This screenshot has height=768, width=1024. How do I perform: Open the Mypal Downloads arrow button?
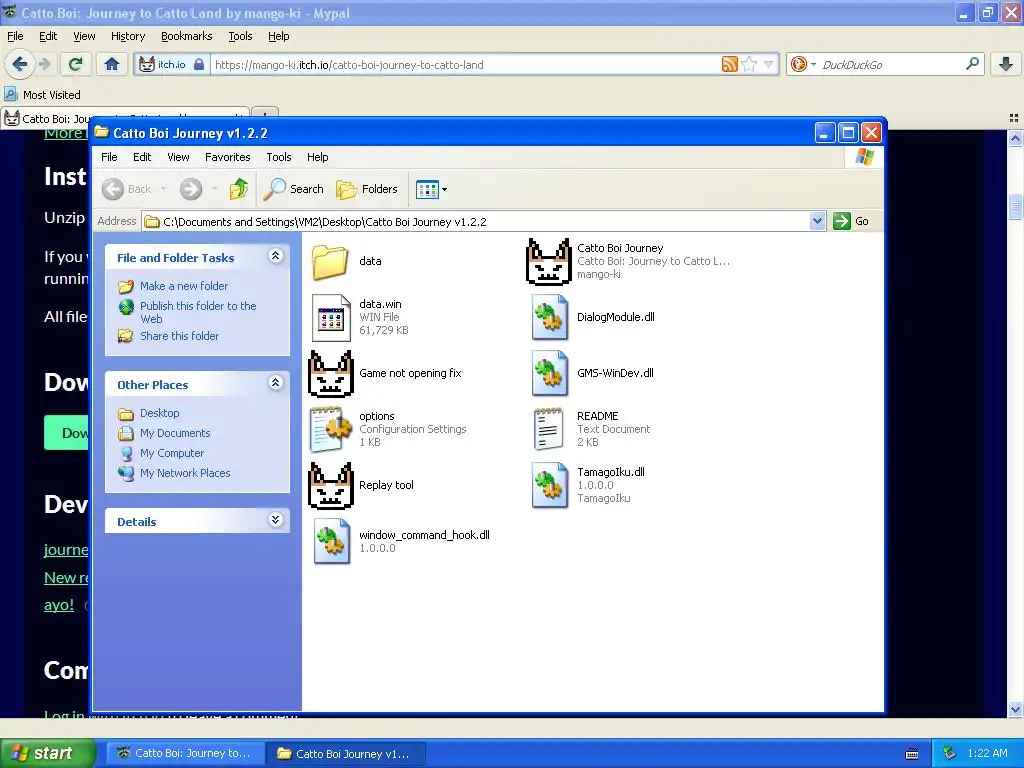click(x=1006, y=64)
